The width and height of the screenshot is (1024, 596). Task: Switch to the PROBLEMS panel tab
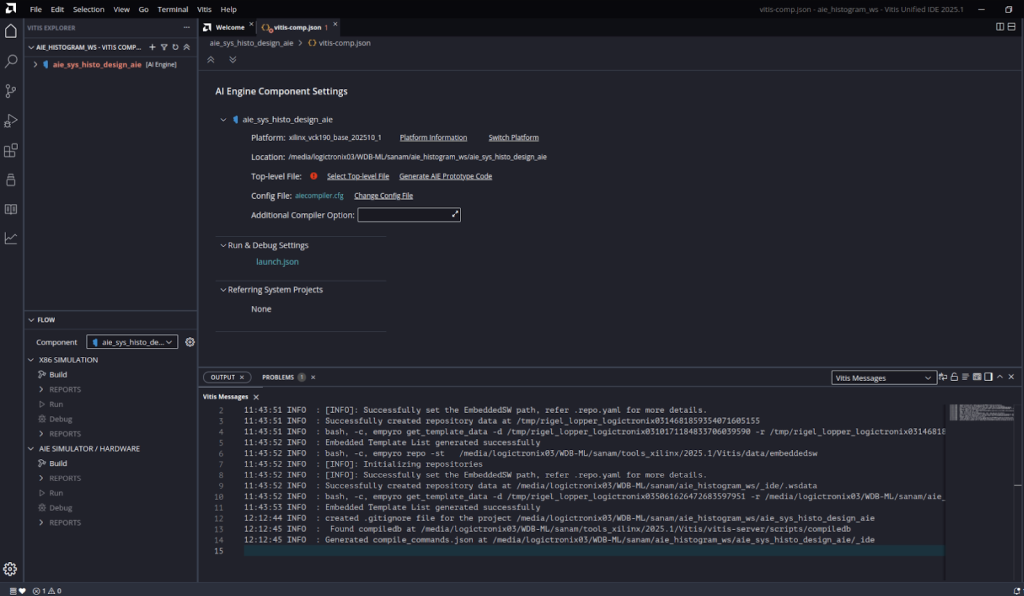278,377
